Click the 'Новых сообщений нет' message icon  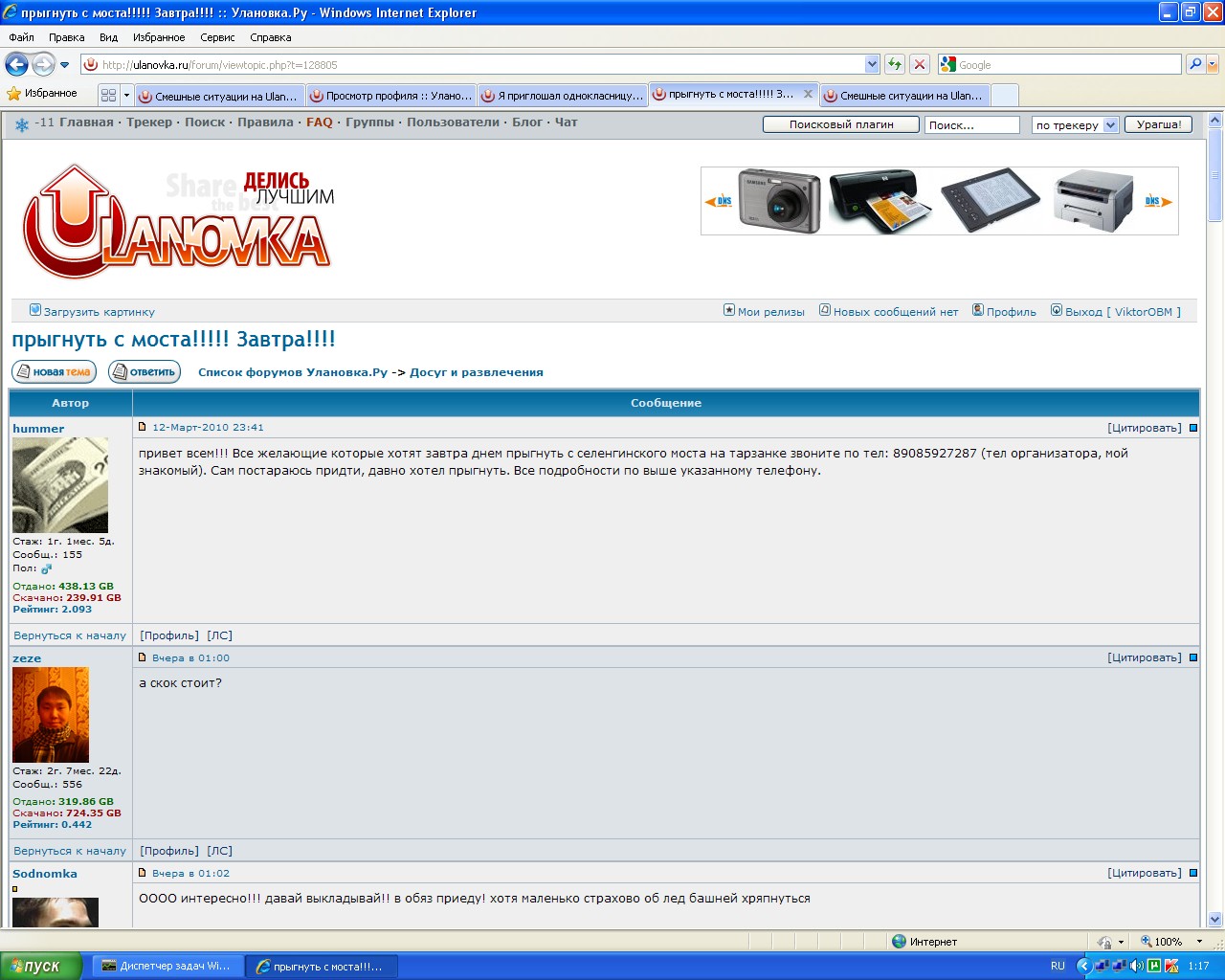[824, 310]
